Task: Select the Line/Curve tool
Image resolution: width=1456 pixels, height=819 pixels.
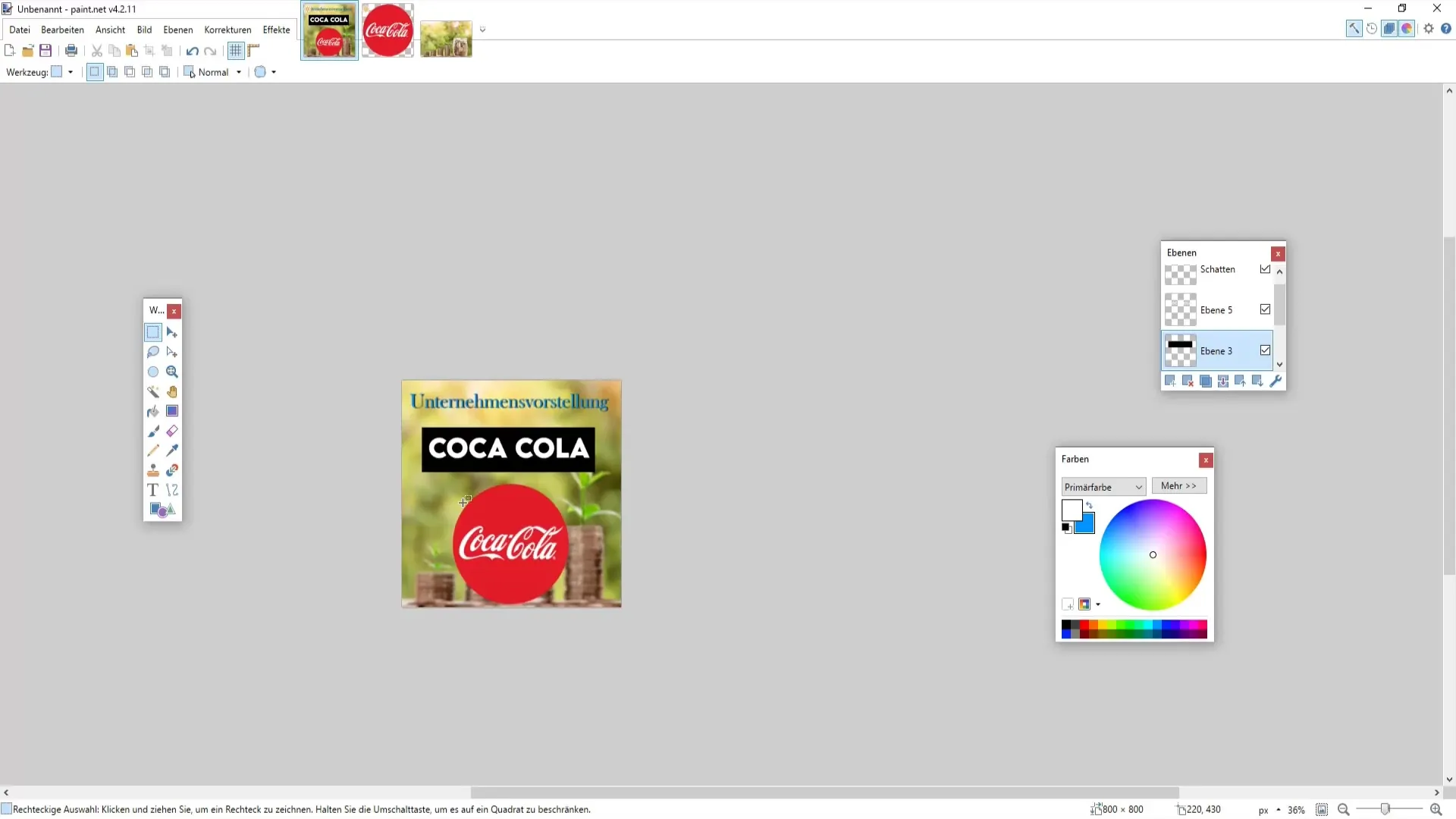Action: (x=172, y=490)
